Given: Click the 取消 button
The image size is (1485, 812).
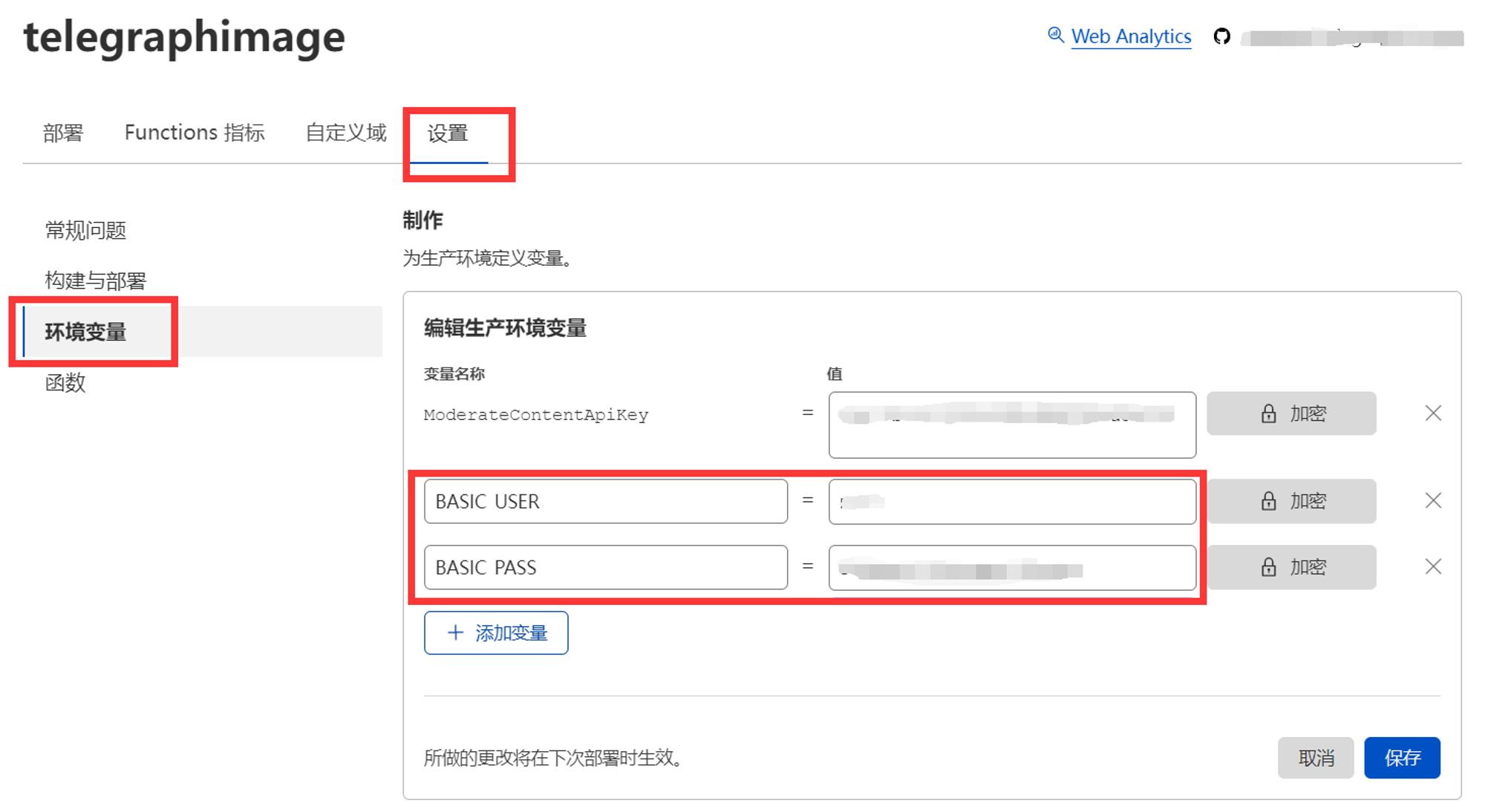Looking at the screenshot, I should pos(1316,758).
